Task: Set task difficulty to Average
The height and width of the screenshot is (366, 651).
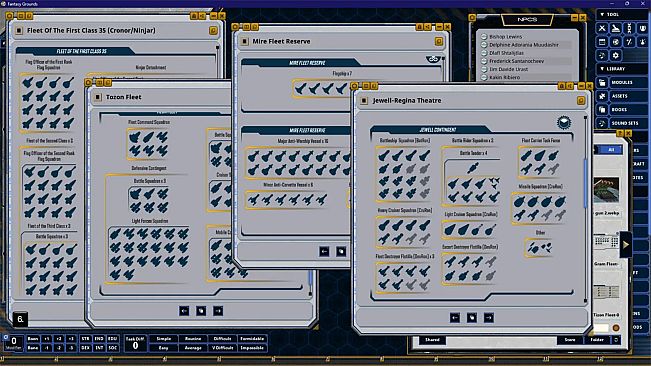Action: click(193, 348)
